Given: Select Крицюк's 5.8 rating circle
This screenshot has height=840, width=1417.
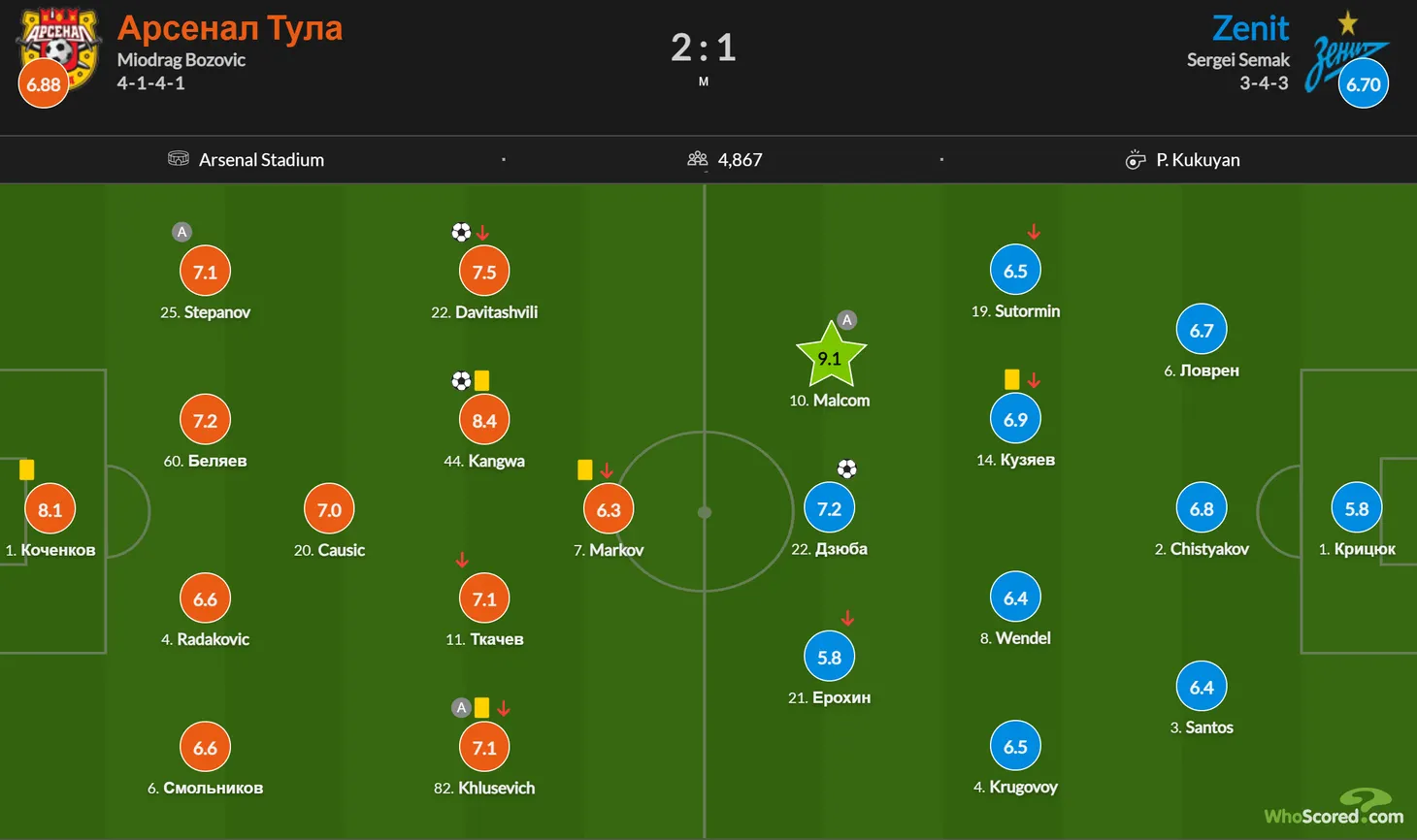Looking at the screenshot, I should click(1356, 508).
